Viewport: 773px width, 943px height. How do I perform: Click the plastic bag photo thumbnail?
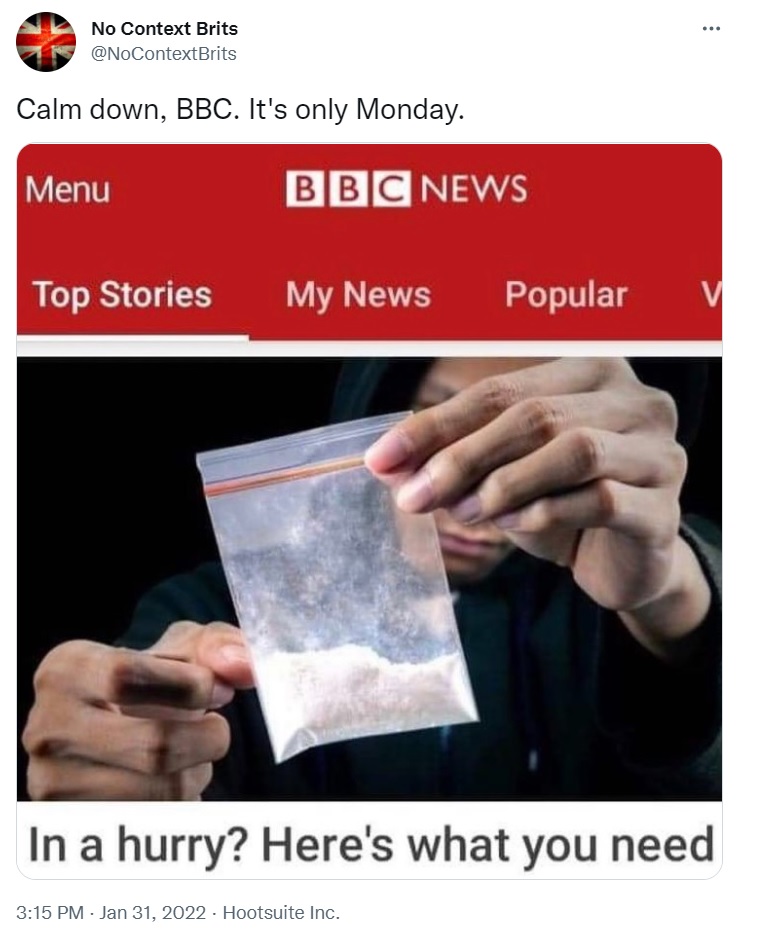click(369, 579)
